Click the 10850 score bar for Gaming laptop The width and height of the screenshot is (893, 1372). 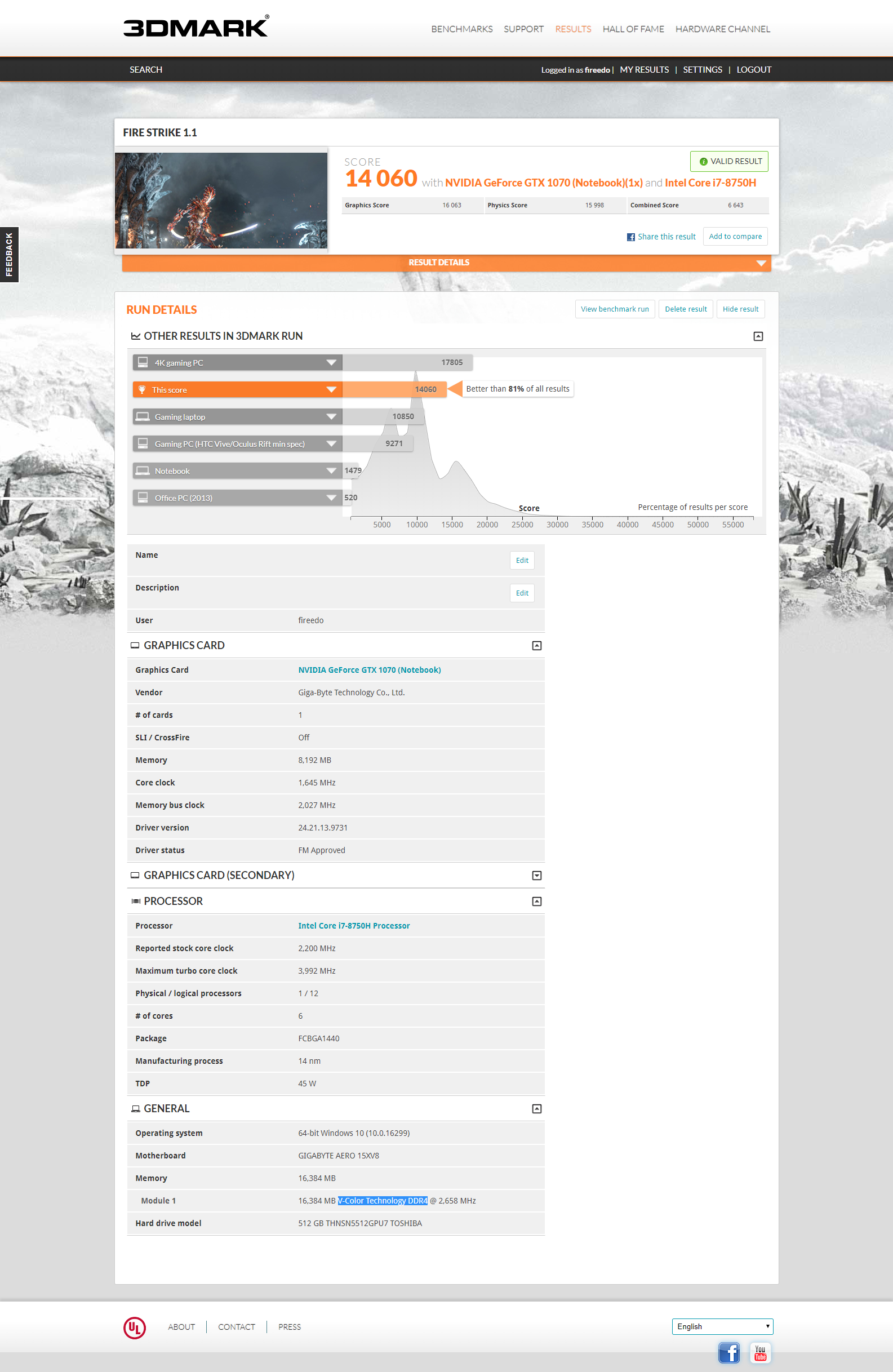(383, 416)
